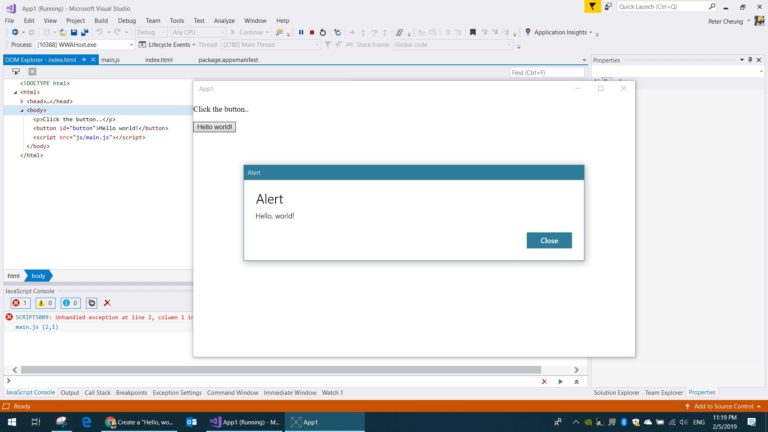768x432 pixels.
Task: Open Microsoft Edge from the taskbar
Action: 86,422
